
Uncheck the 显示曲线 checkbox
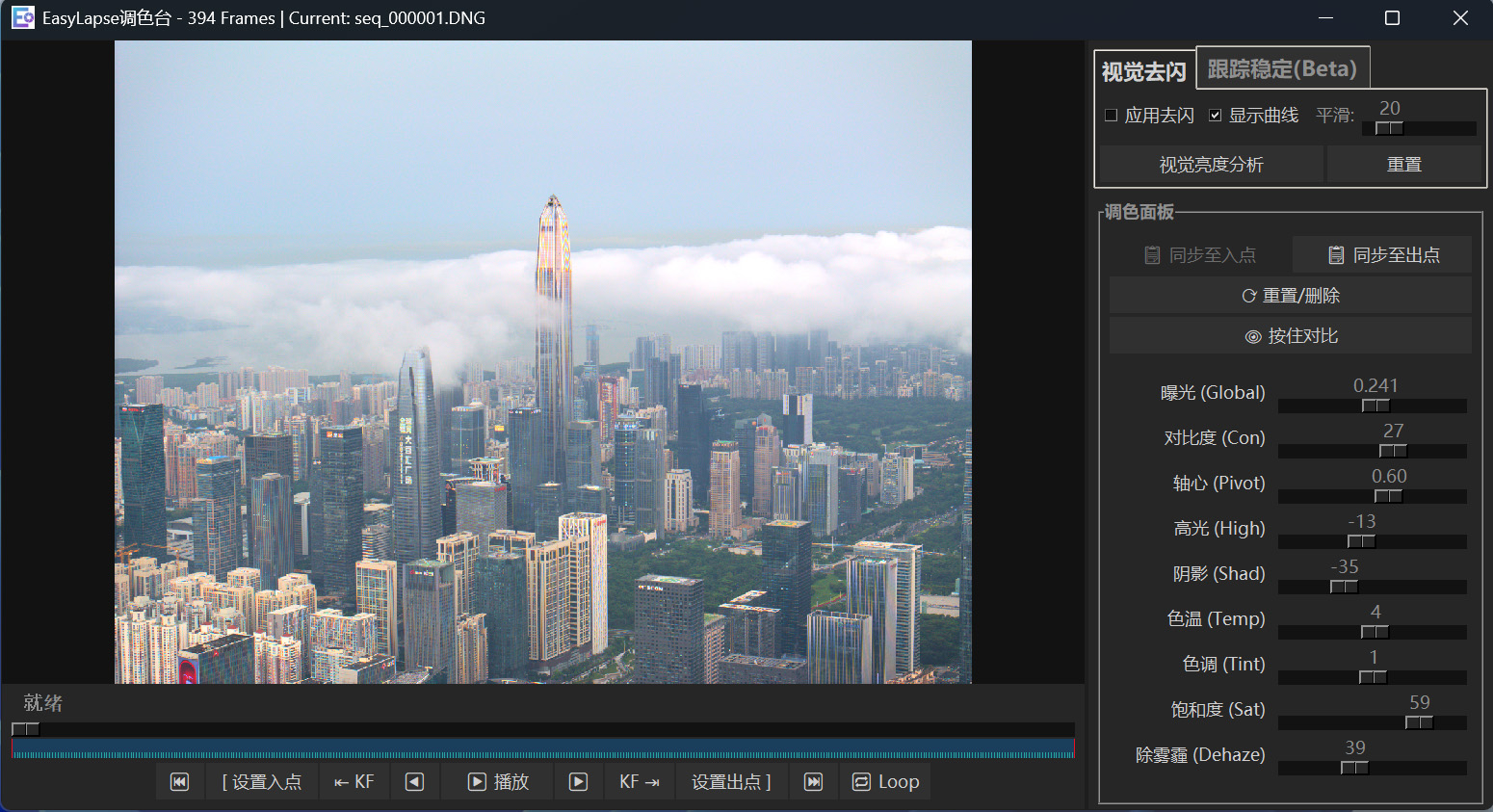tap(1216, 115)
